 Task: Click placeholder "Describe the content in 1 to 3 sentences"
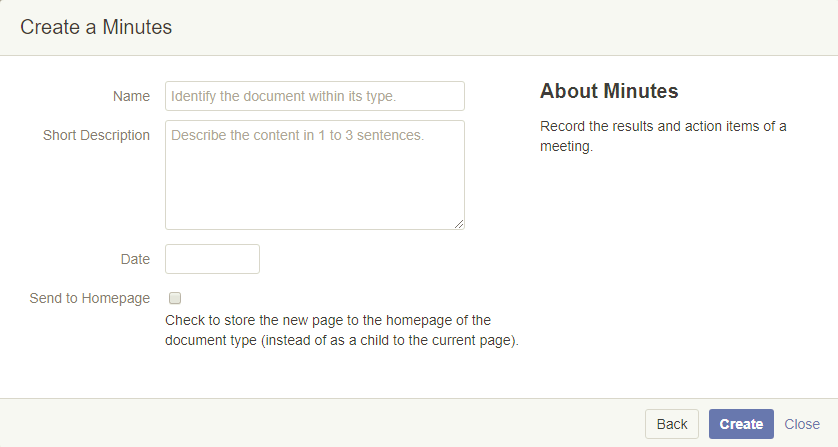click(298, 135)
